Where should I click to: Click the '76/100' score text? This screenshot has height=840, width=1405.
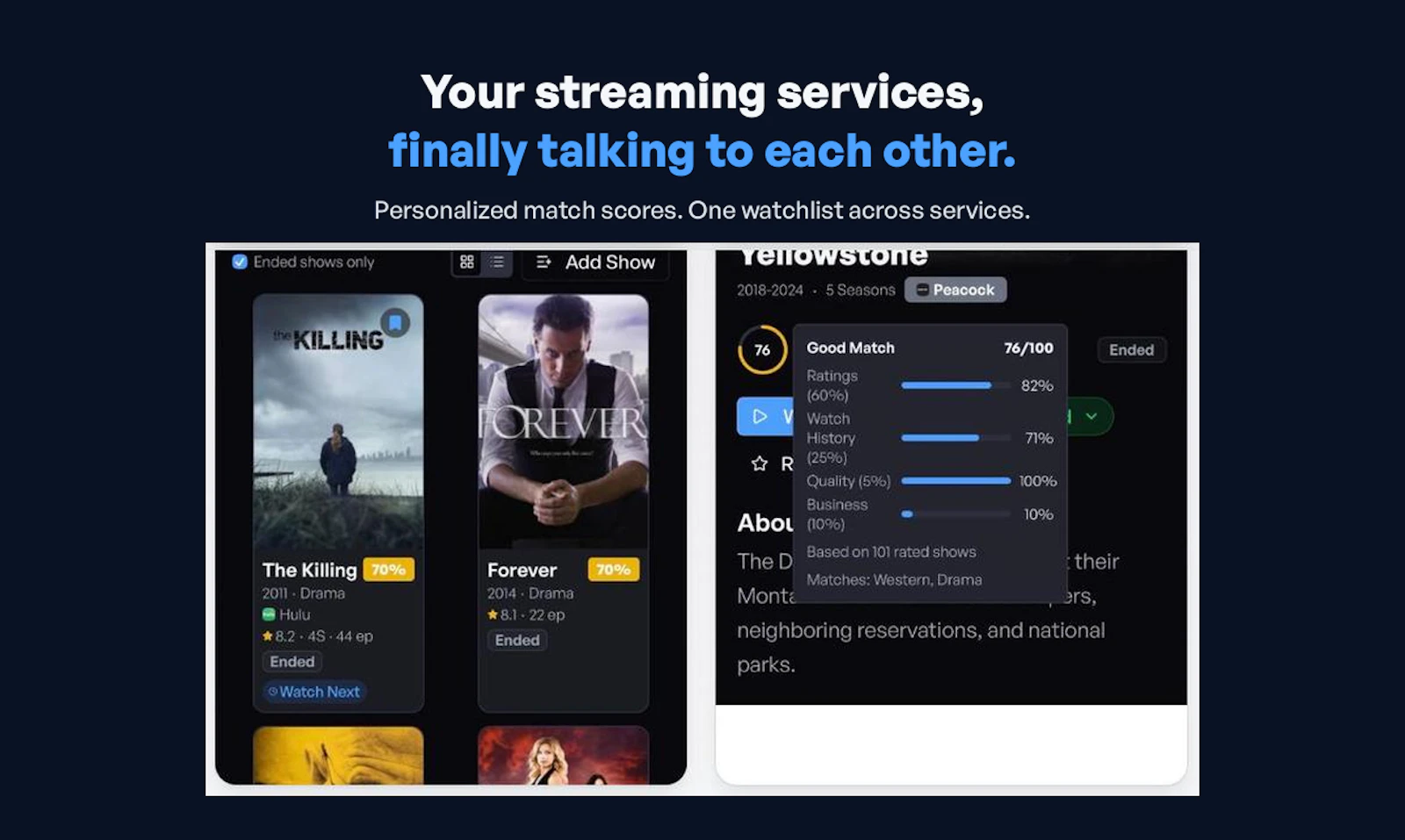coord(1028,348)
